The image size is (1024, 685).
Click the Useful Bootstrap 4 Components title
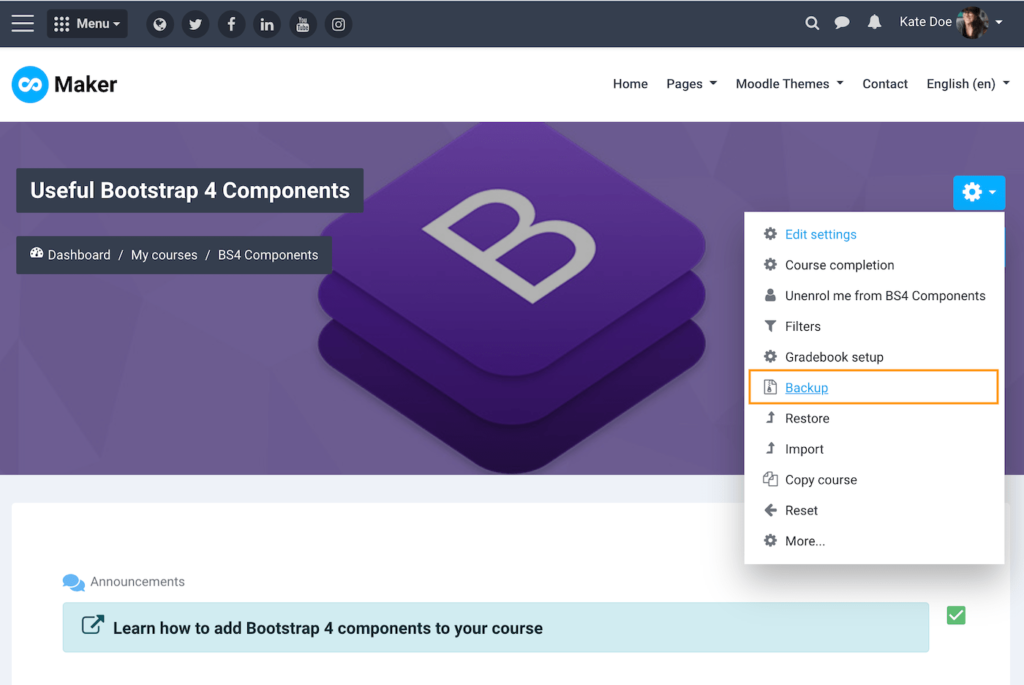pyautogui.click(x=190, y=190)
